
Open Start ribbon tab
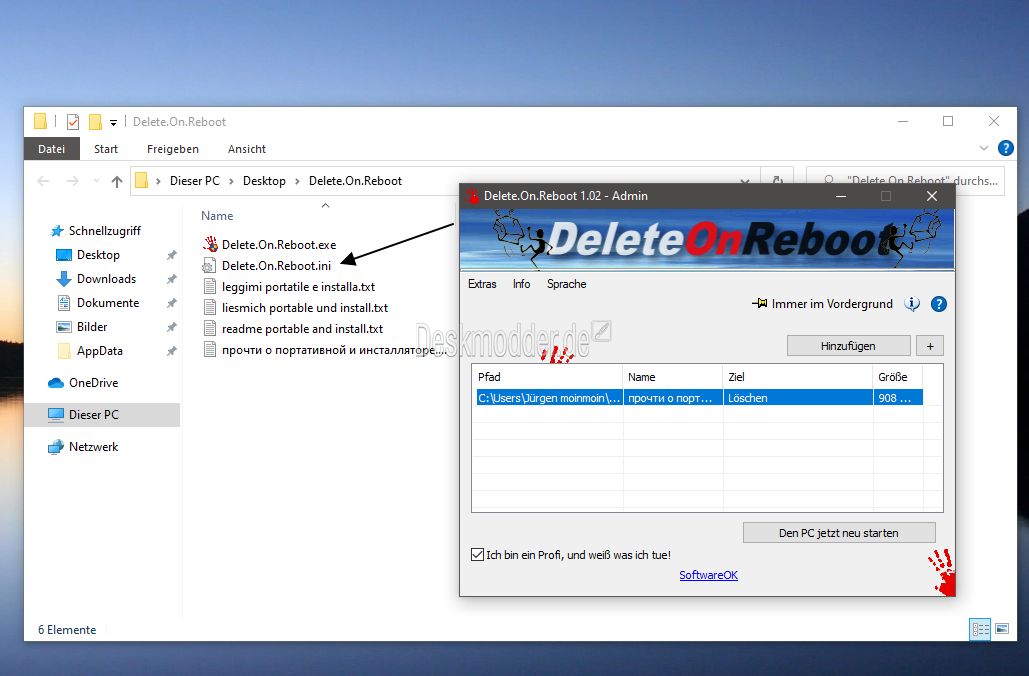pos(106,149)
